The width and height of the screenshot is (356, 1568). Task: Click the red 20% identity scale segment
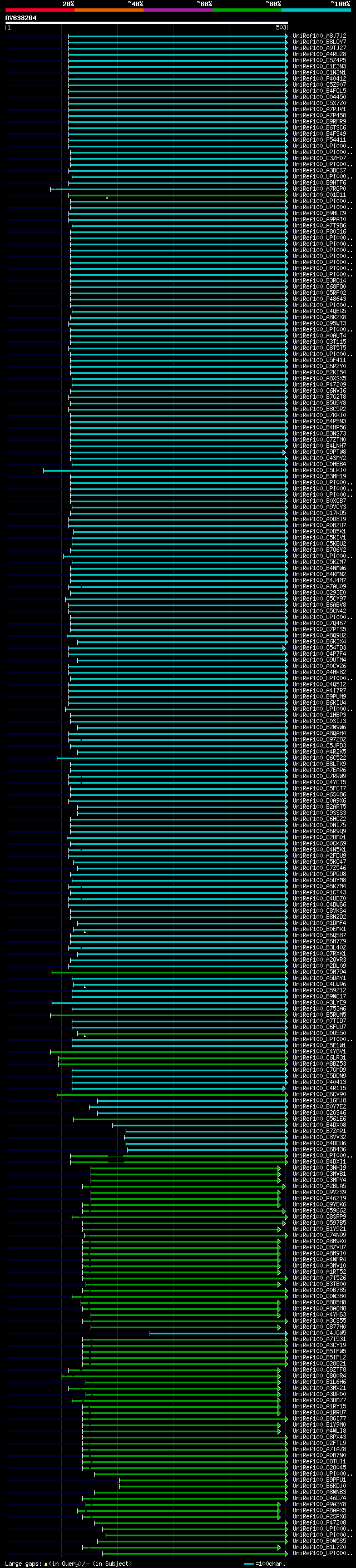click(39, 11)
